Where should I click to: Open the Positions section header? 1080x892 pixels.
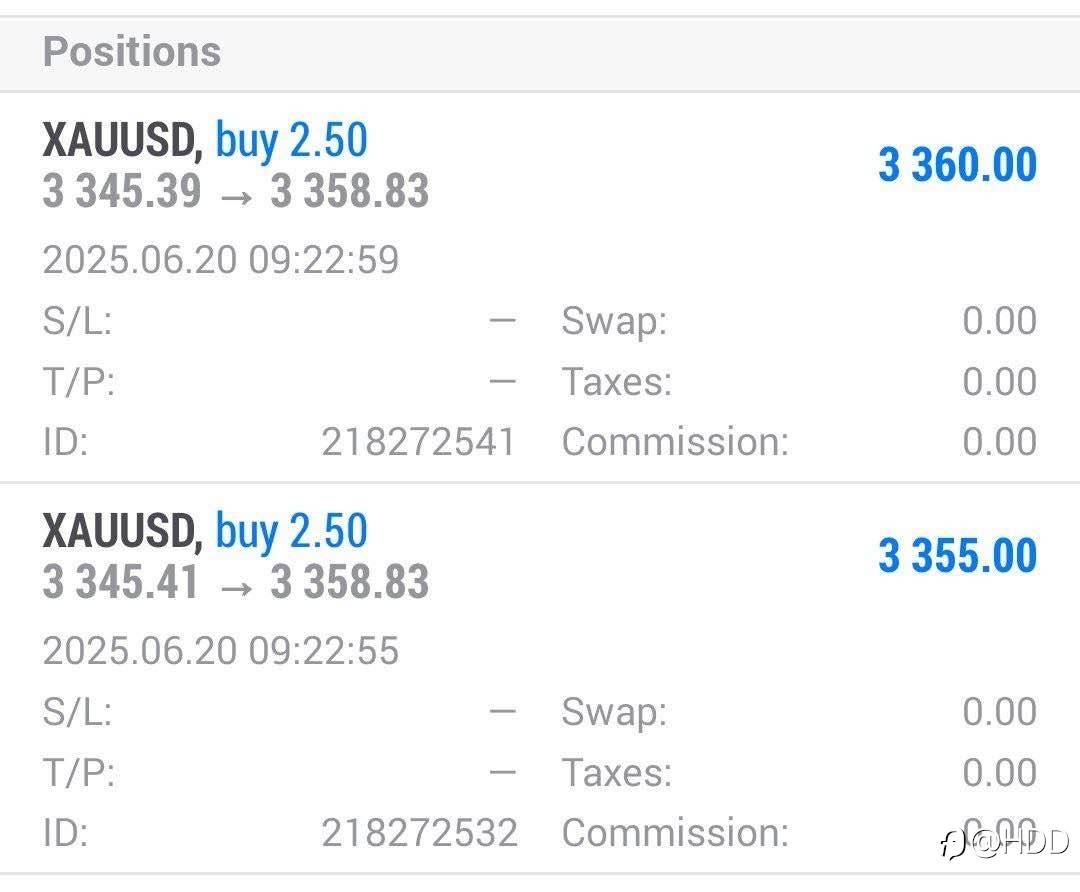pos(540,53)
